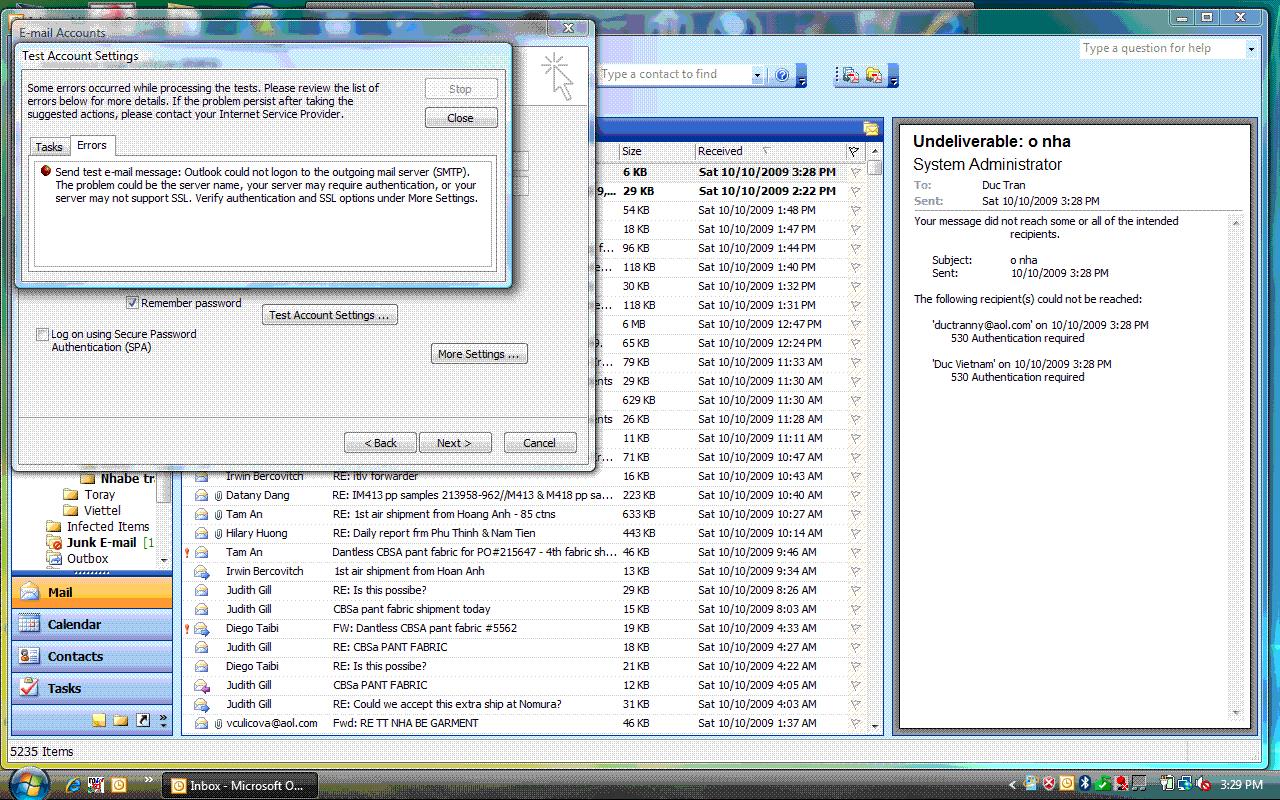Click the message list vertical scrollbar thumb
Image resolution: width=1280 pixels, height=800 pixels.
(x=875, y=169)
